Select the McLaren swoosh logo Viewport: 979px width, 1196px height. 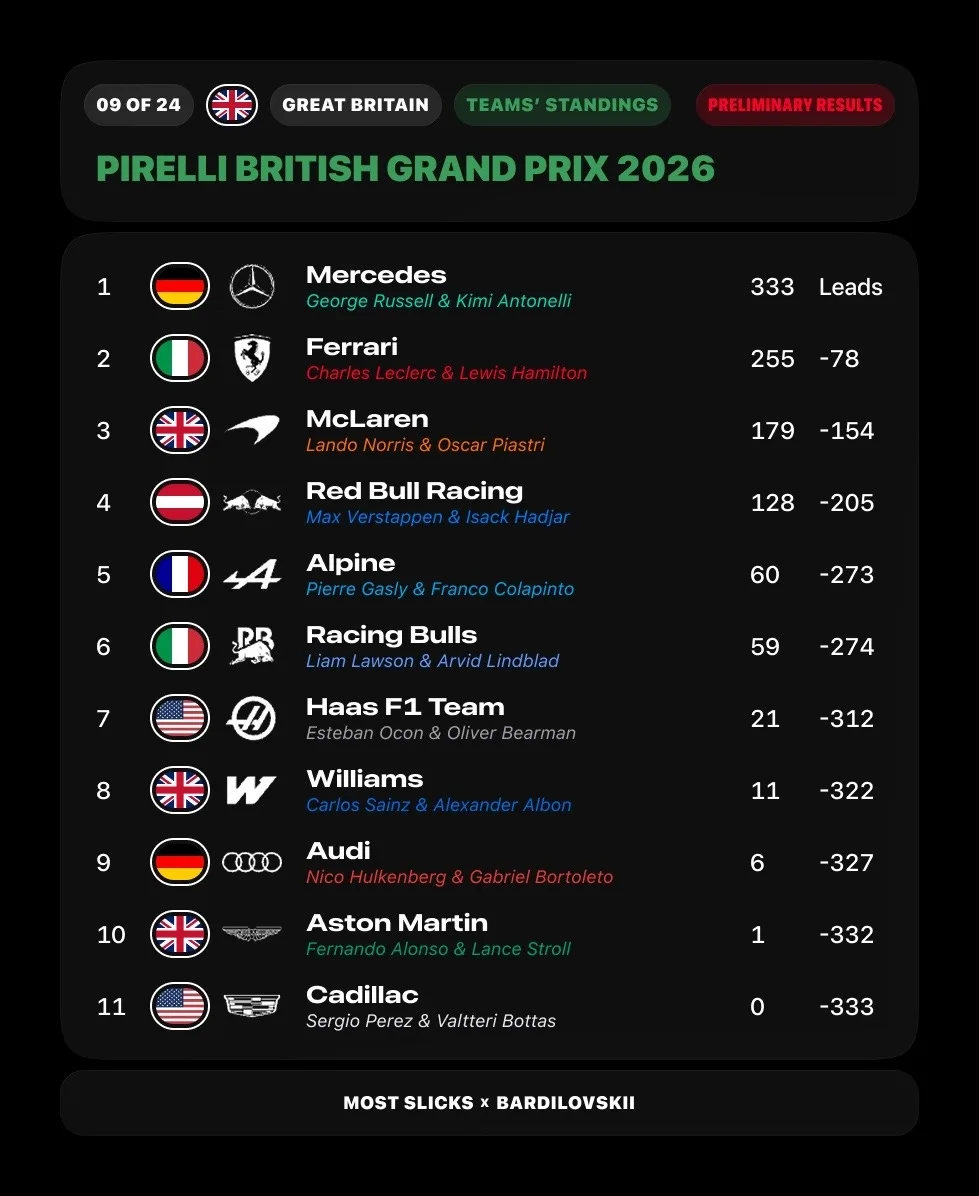point(252,430)
